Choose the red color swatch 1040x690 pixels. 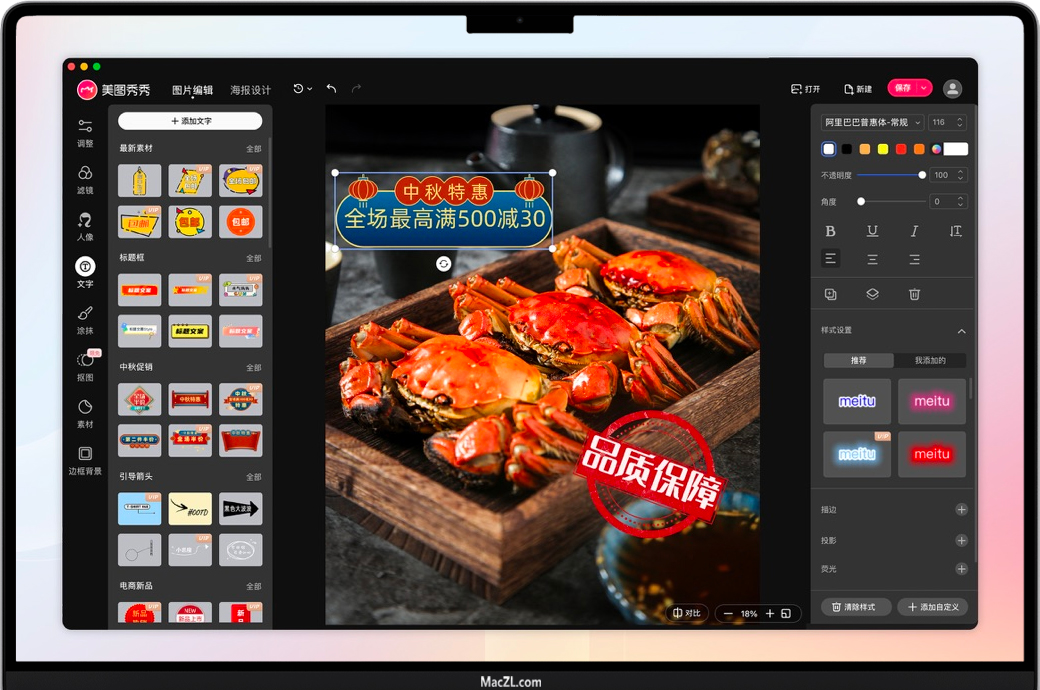coord(901,149)
